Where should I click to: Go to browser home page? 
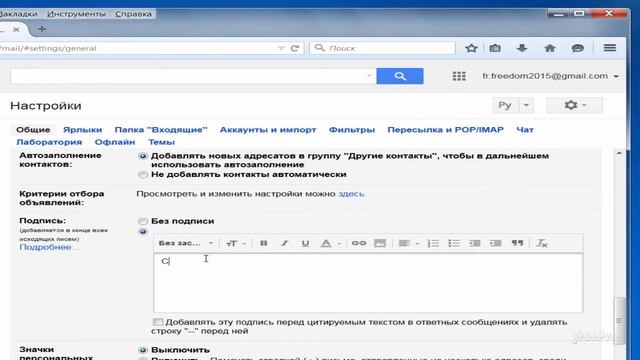point(550,48)
